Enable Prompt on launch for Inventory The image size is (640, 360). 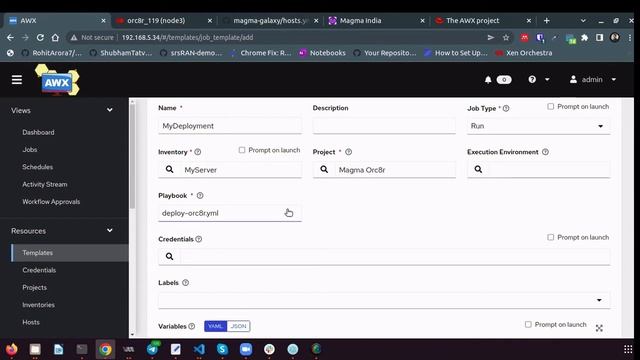tap(242, 150)
